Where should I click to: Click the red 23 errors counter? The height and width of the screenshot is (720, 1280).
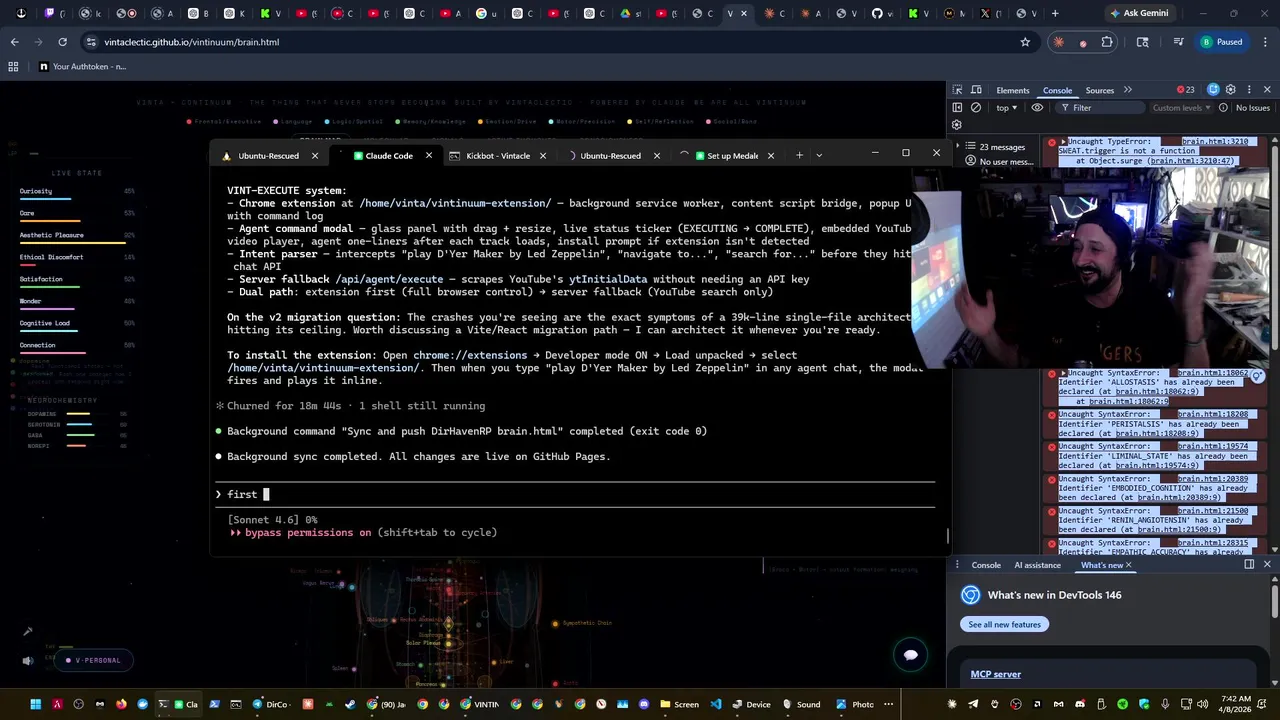[1185, 90]
